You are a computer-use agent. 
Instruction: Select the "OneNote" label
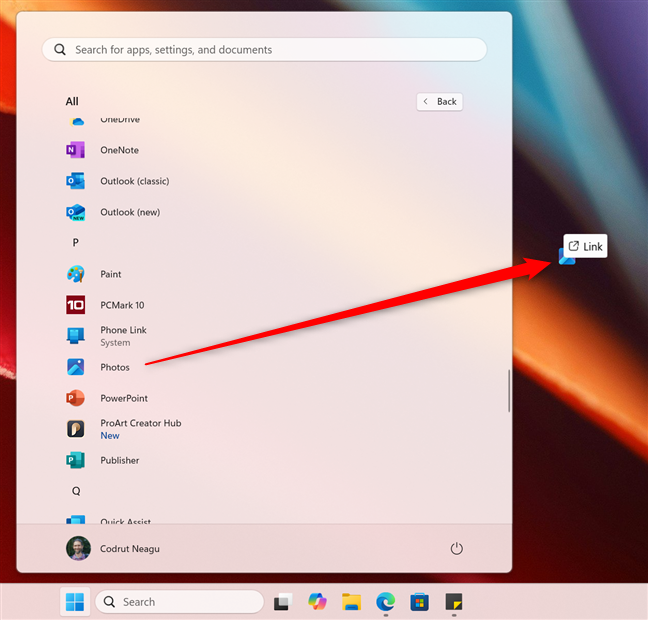119,150
